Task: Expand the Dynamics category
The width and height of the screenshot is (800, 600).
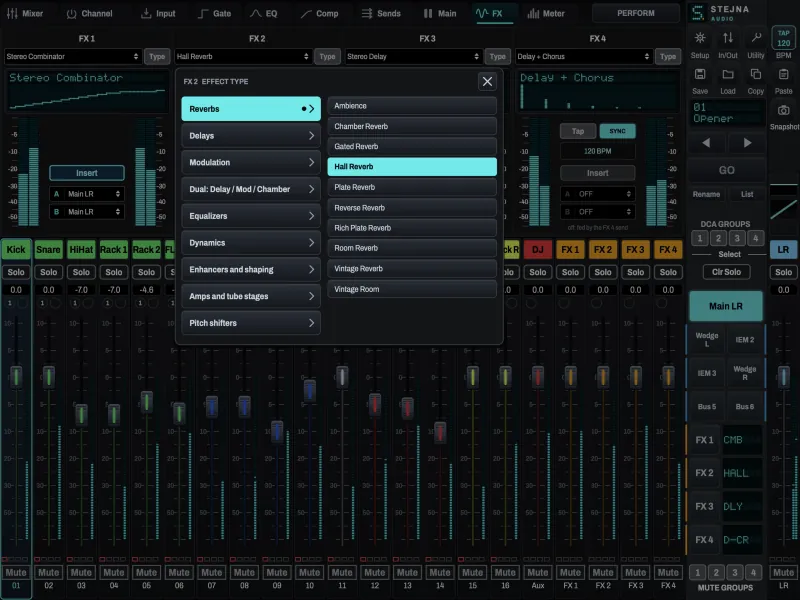Action: pos(251,243)
